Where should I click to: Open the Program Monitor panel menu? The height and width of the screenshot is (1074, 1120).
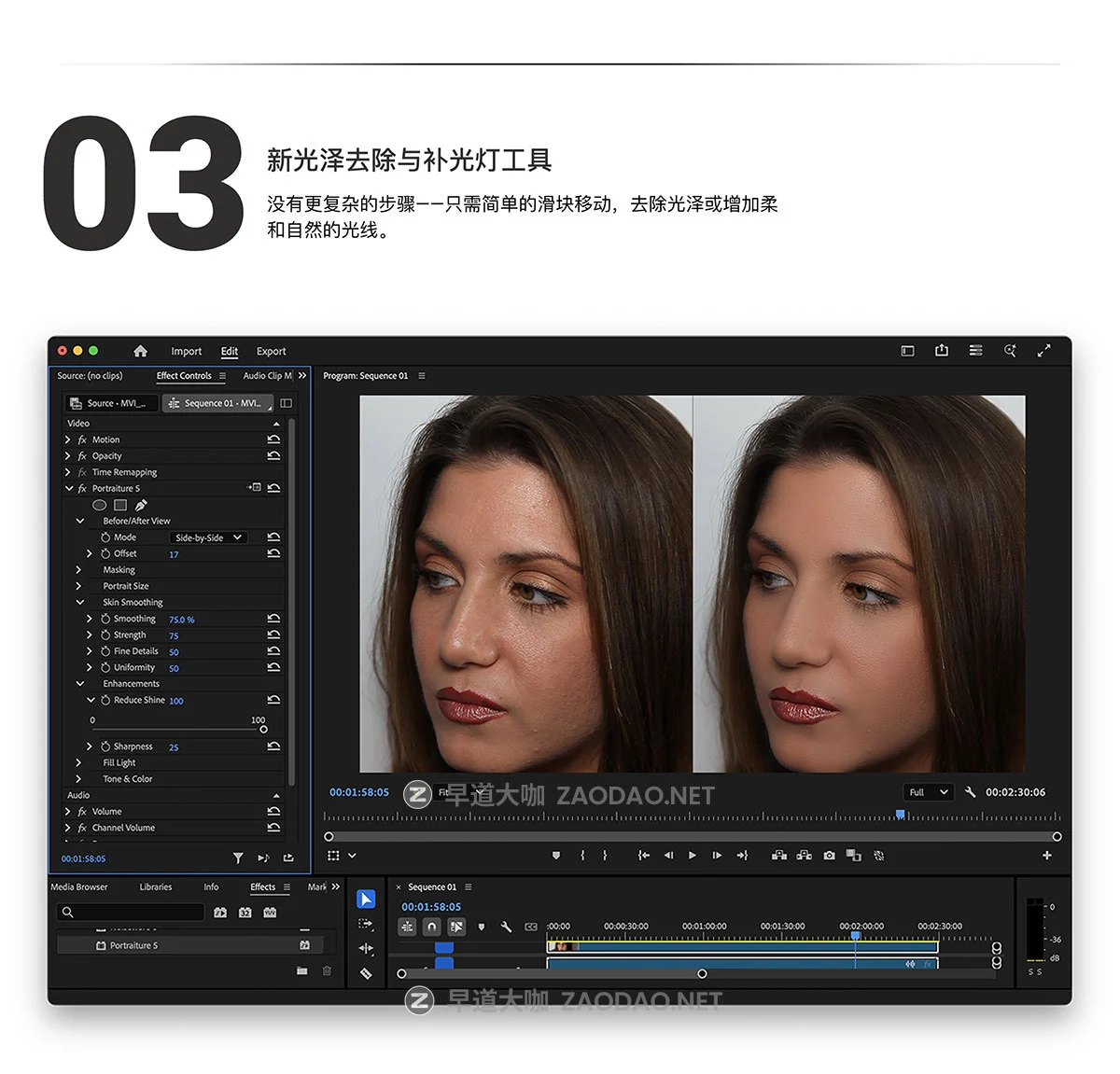(422, 376)
